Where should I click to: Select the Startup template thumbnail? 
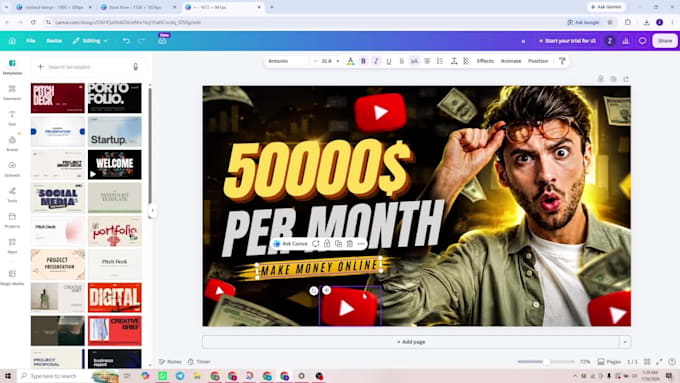(x=114, y=132)
